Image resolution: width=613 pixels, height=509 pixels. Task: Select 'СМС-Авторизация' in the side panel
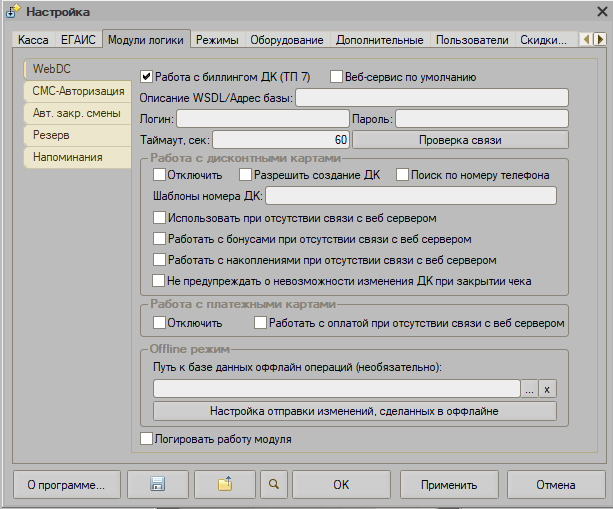[78, 91]
